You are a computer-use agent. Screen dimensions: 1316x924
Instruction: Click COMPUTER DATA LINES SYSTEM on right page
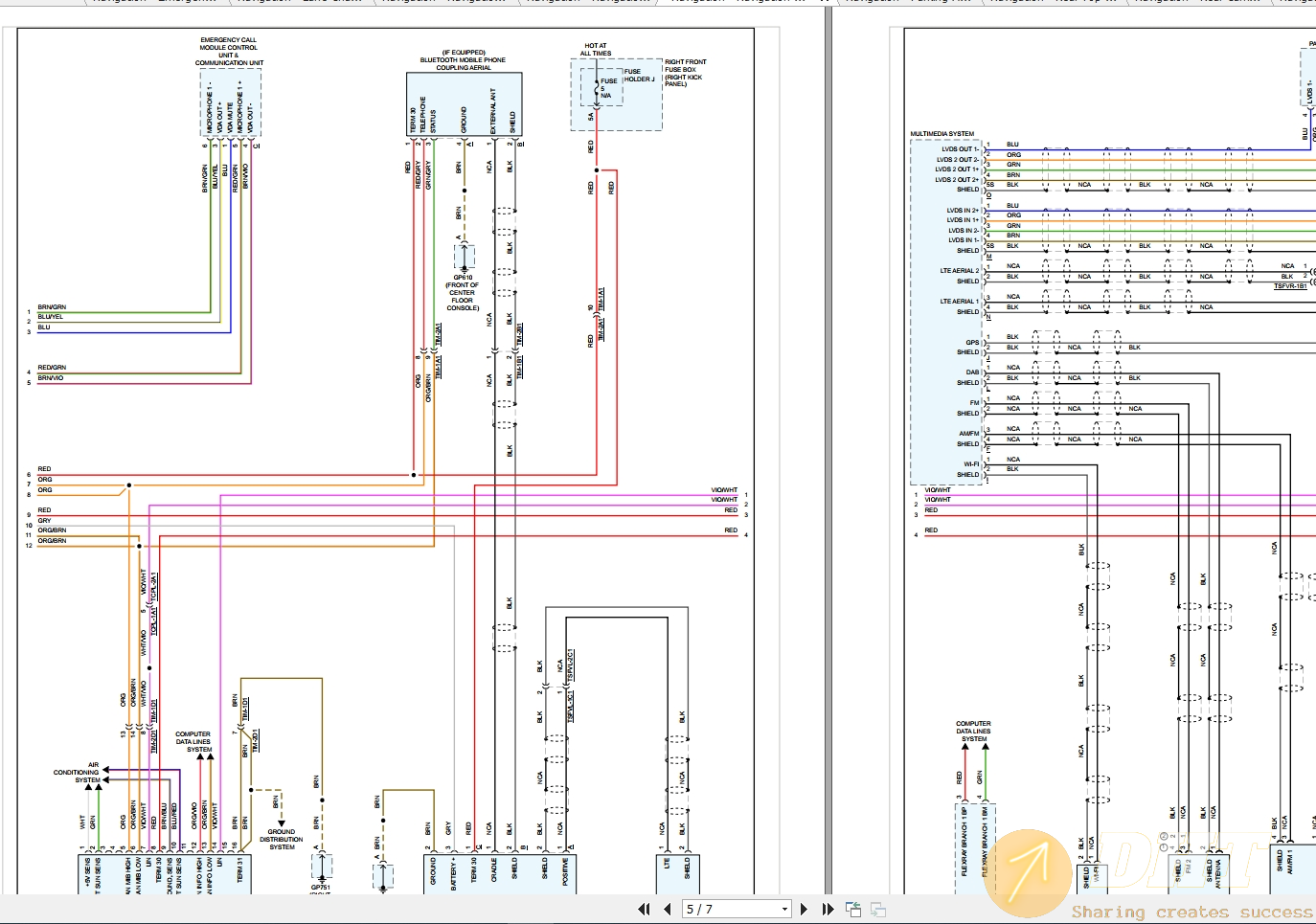coord(973,732)
